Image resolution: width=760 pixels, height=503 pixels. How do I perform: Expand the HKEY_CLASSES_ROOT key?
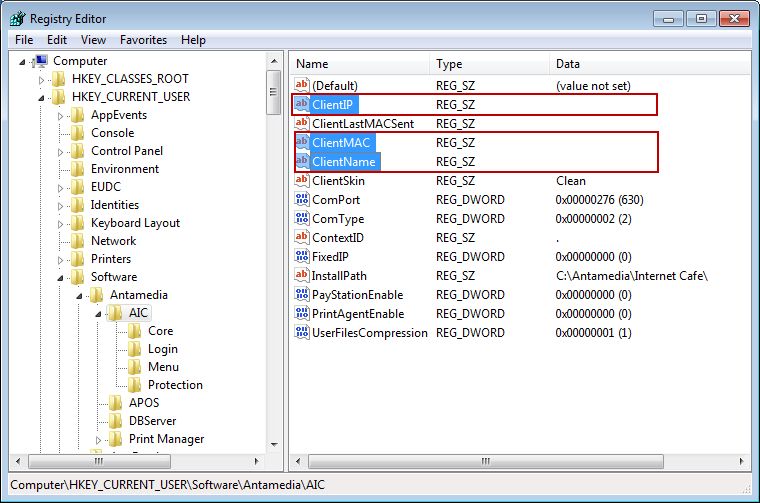pos(41,79)
